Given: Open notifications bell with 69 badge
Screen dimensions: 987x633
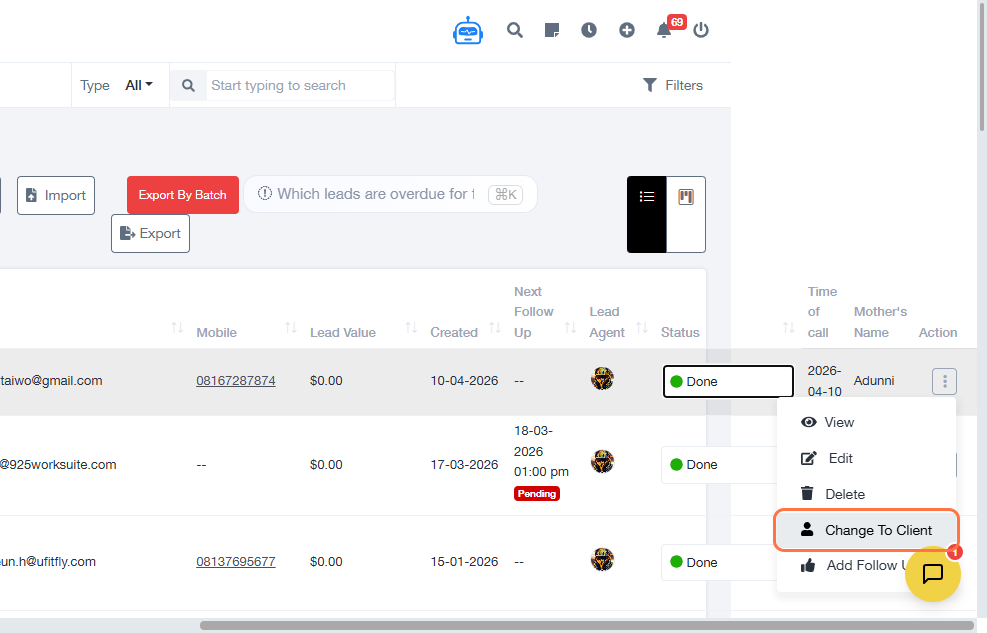Looking at the screenshot, I should [x=664, y=30].
